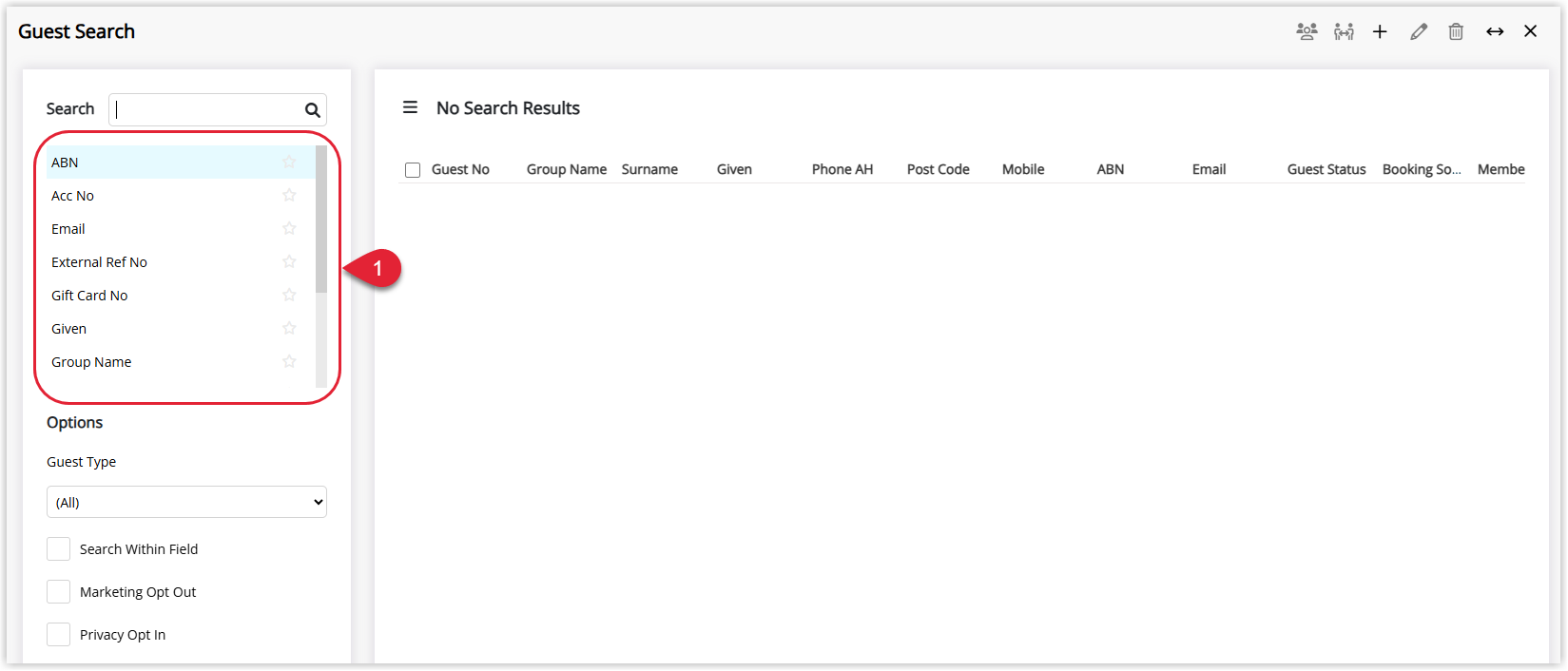1568x671 pixels.
Task: Sort by Email column header in results
Action: (x=1210, y=169)
